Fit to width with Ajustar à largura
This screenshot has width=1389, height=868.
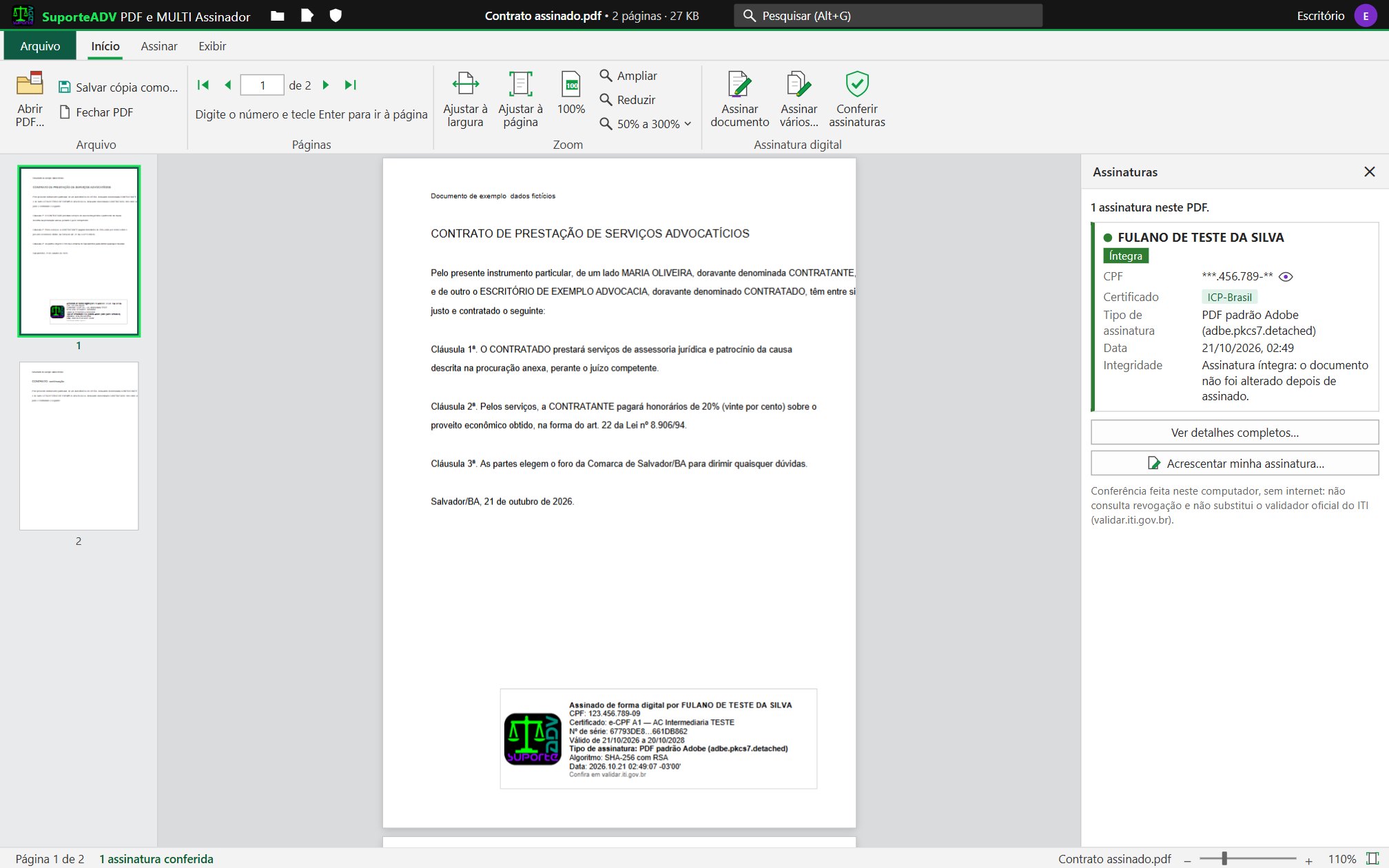click(x=465, y=99)
